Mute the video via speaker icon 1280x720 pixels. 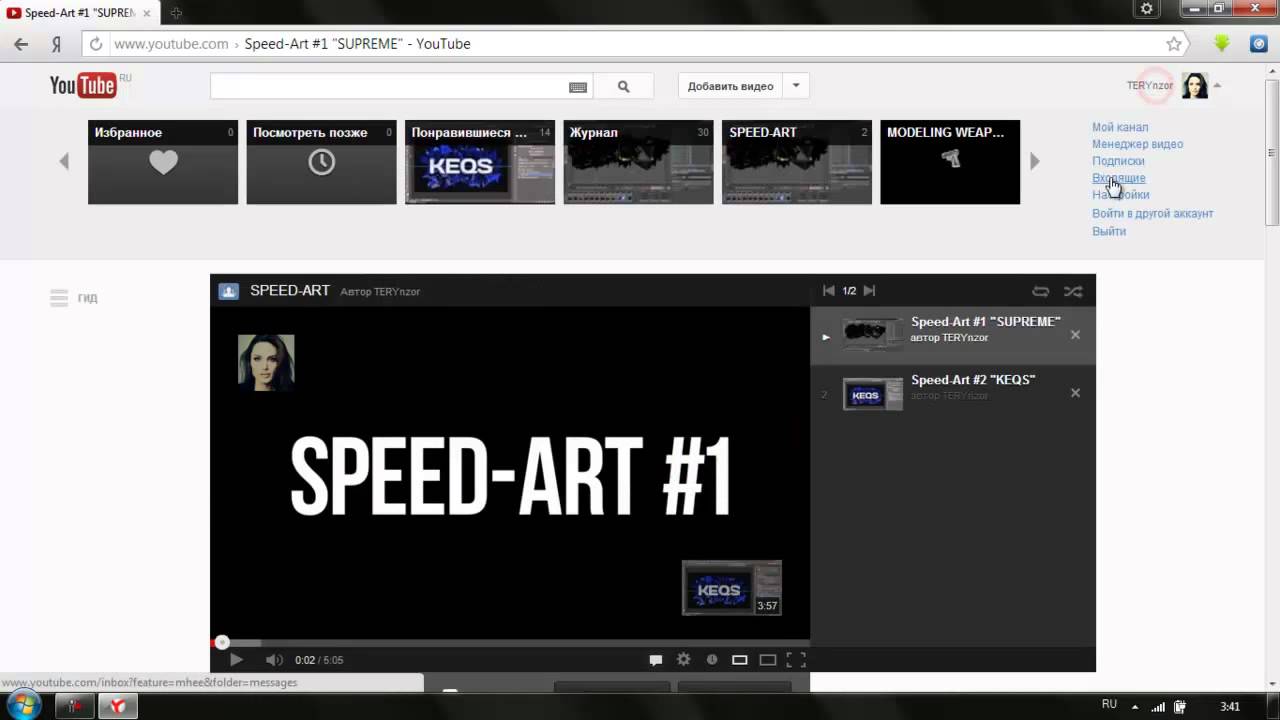pos(274,660)
